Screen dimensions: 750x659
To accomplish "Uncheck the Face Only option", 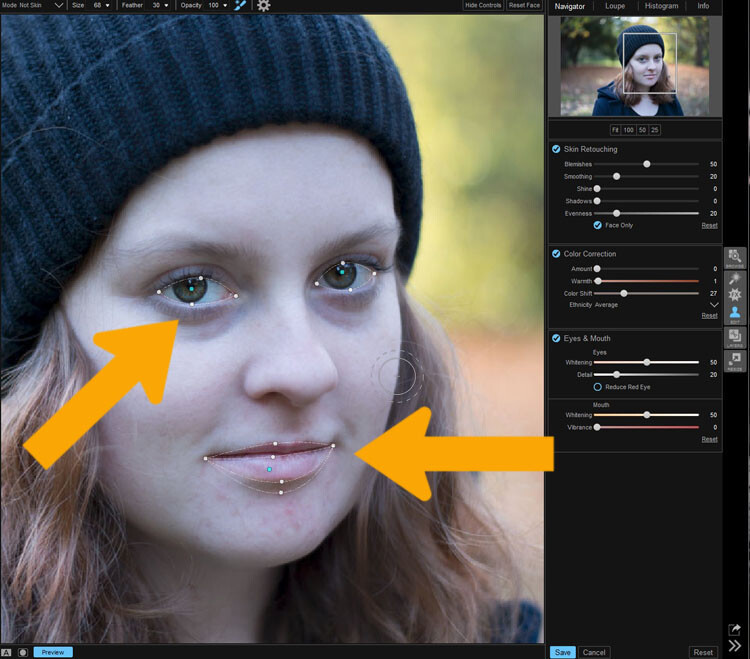I will pyautogui.click(x=597, y=225).
